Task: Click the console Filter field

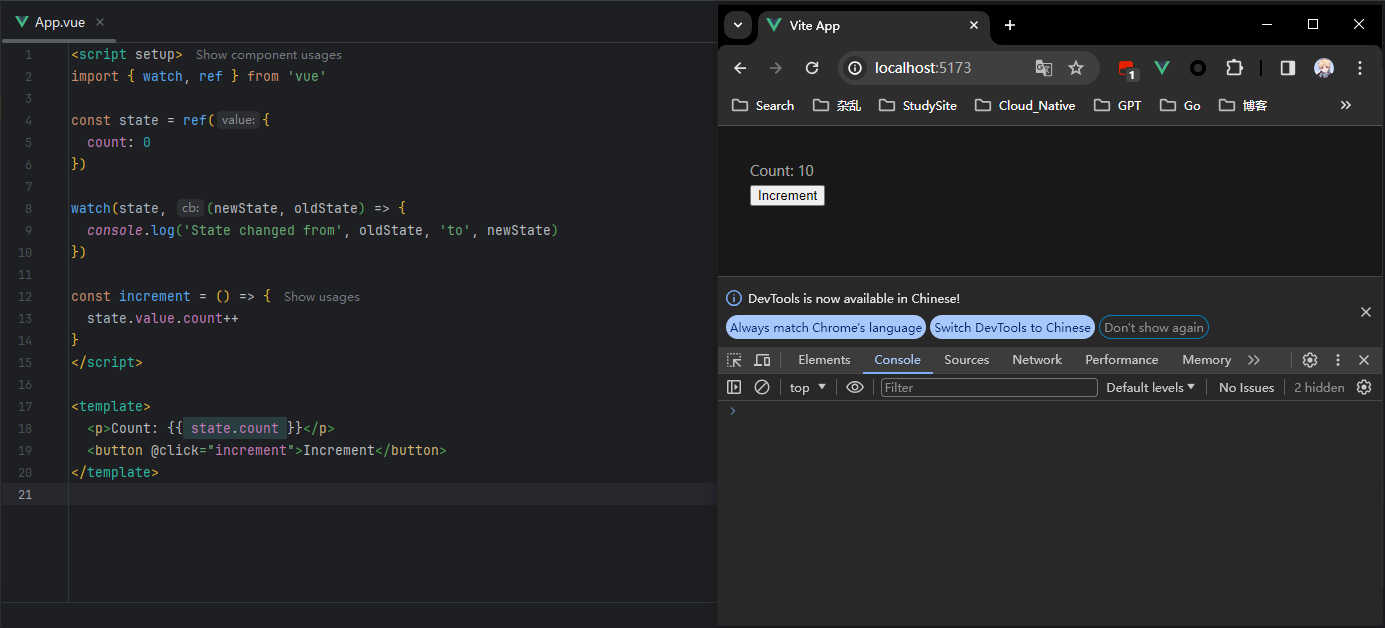Action: pyautogui.click(x=989, y=387)
